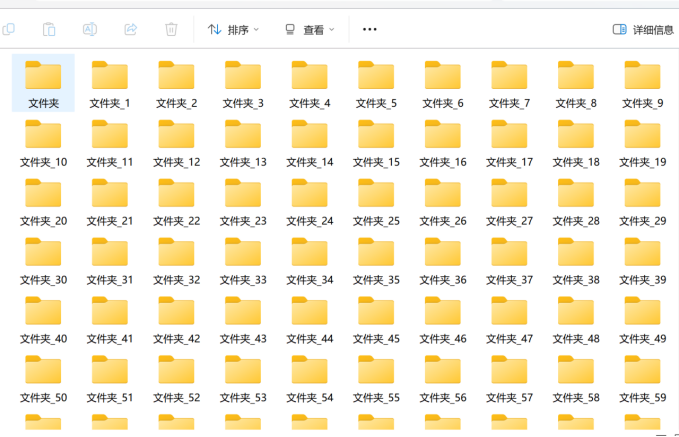Select the 文件夹_29 folder icon
The width and height of the screenshot is (679, 437).
tap(643, 193)
